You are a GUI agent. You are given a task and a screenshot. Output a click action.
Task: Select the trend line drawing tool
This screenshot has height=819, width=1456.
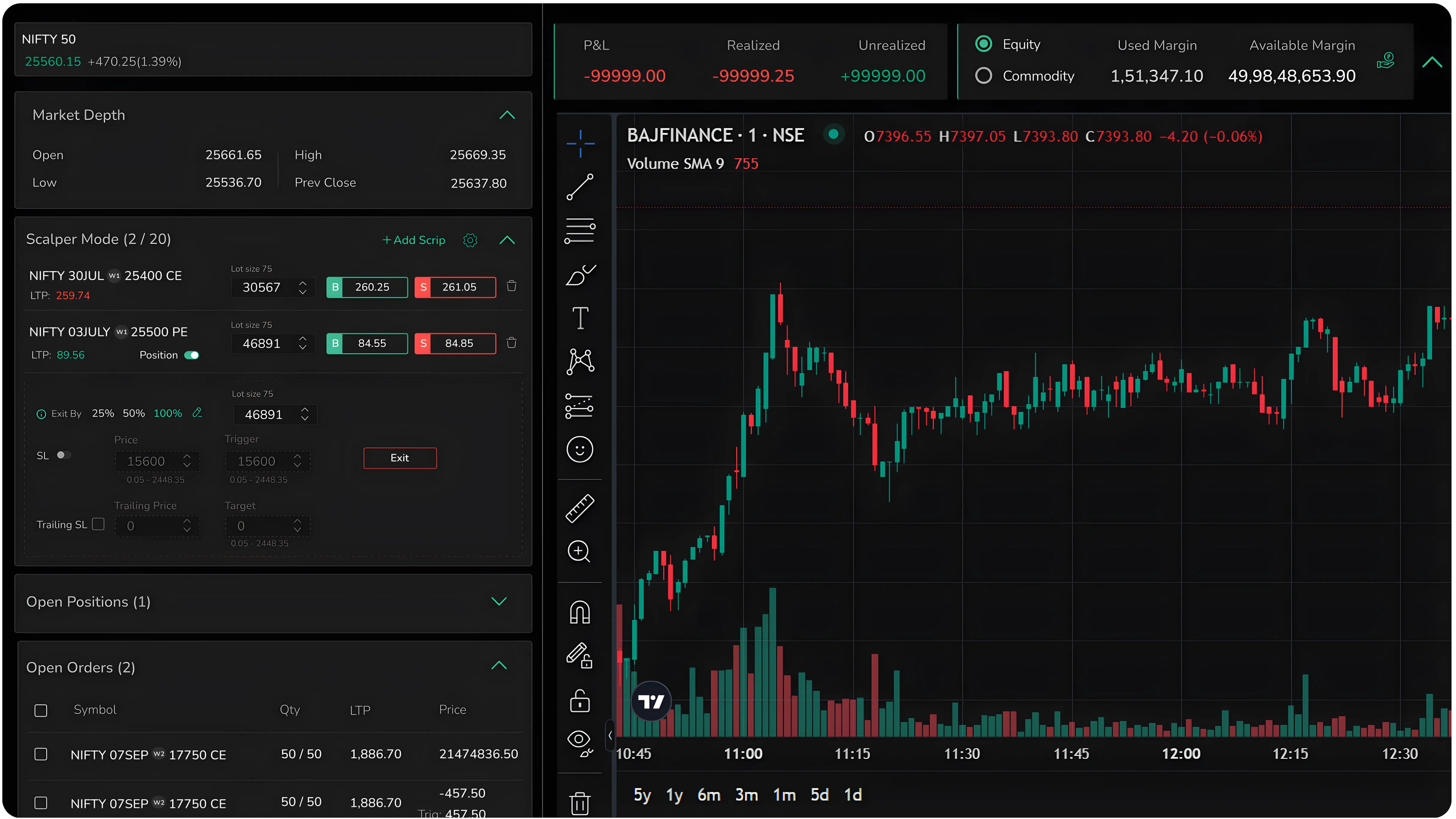pyautogui.click(x=580, y=187)
